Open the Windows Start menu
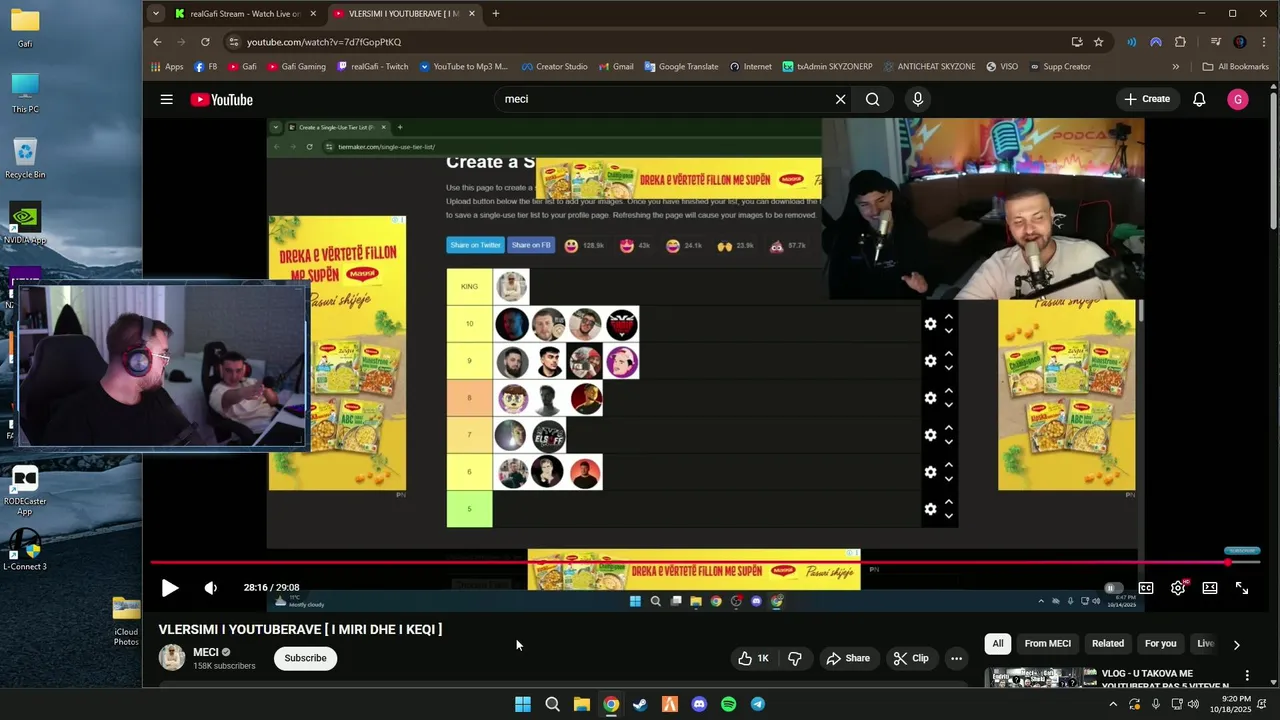The height and width of the screenshot is (720, 1280). [x=523, y=704]
